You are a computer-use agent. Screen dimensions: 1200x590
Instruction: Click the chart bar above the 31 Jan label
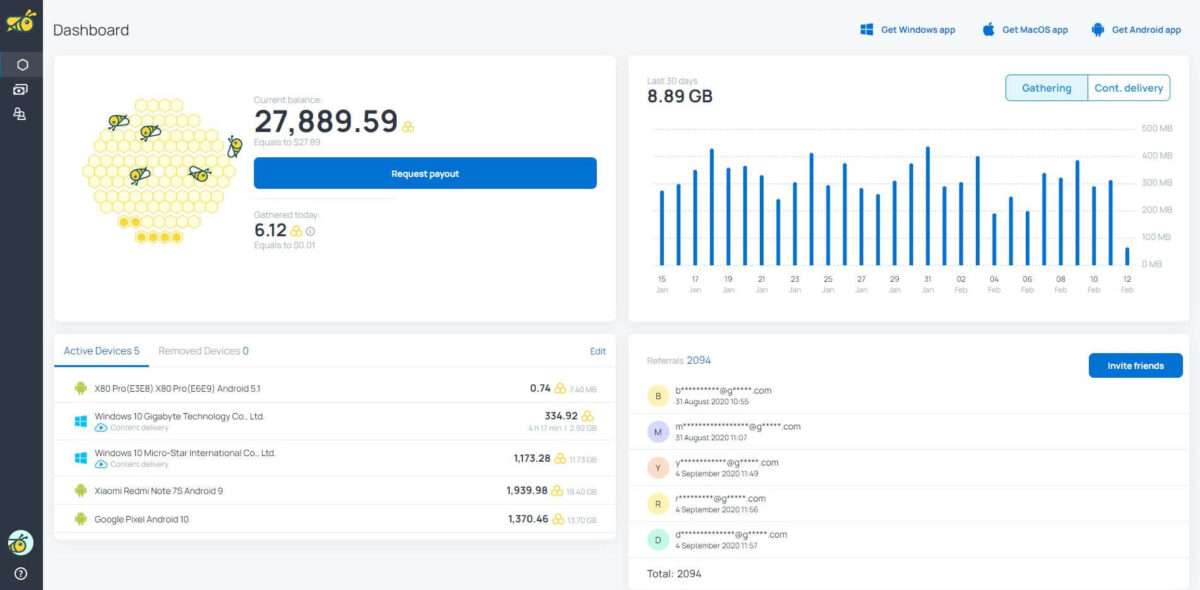927,206
